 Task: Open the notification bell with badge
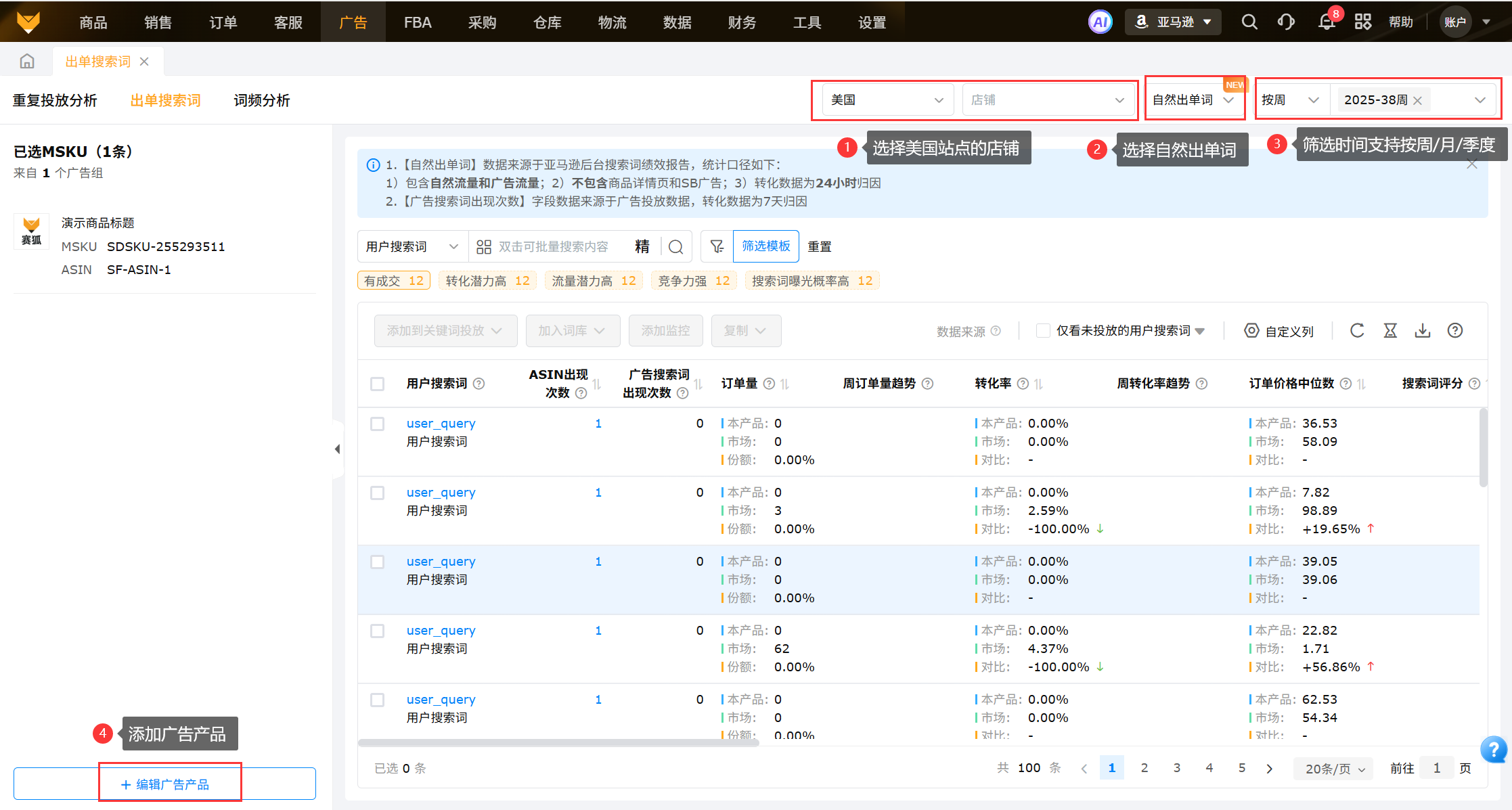click(1327, 22)
